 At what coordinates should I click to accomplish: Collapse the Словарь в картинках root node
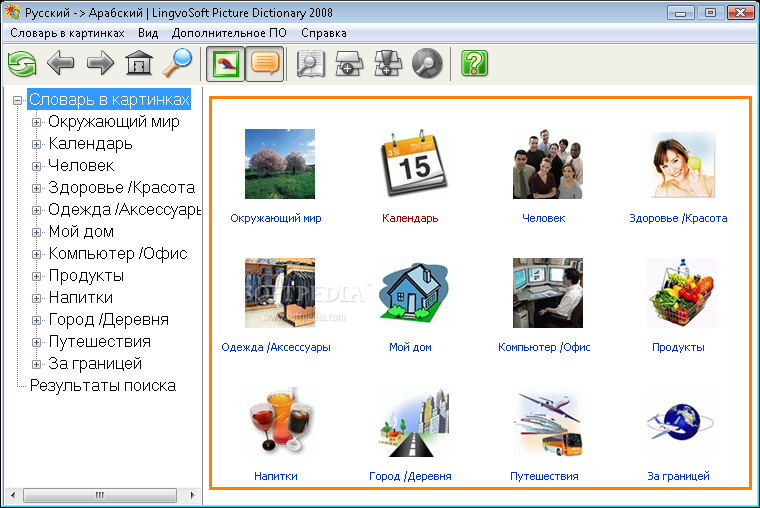(17, 100)
